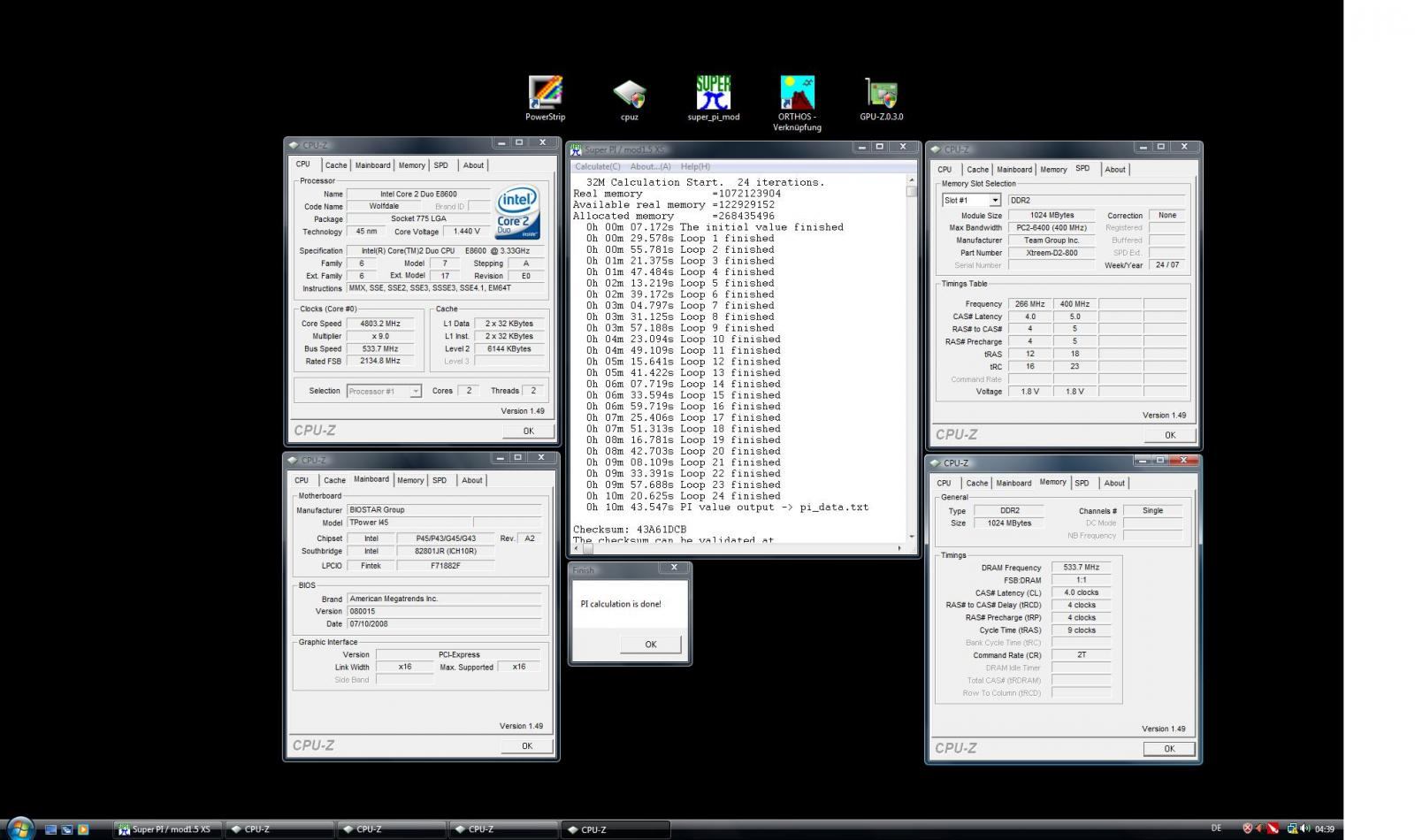Screen dimensions: 1415x840
Task: Open the Help(H) menu in Super PI
Action: click(695, 166)
